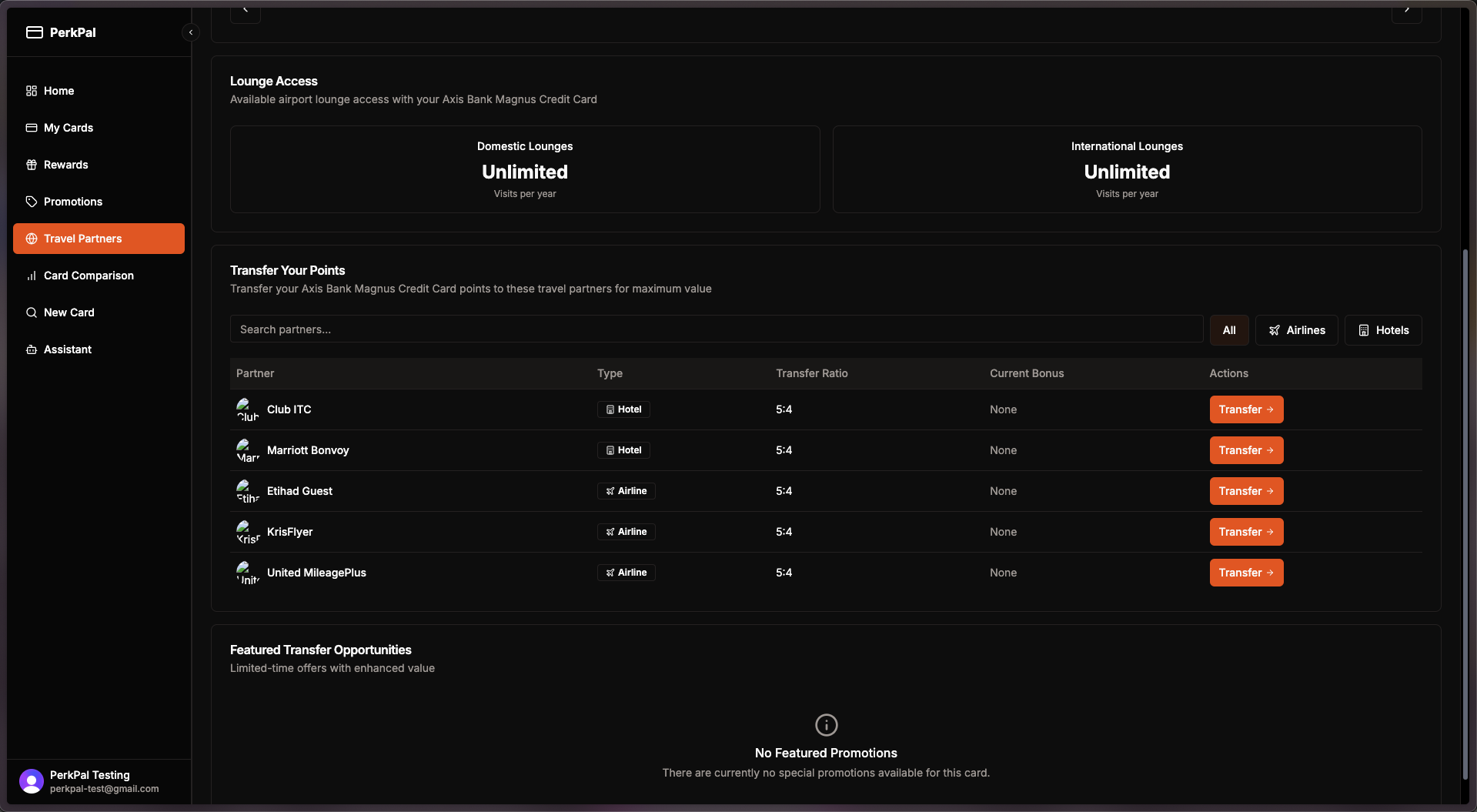Screen dimensions: 1477x812
Task: Click the Marriott Bonvoy partner logo
Action: click(248, 450)
